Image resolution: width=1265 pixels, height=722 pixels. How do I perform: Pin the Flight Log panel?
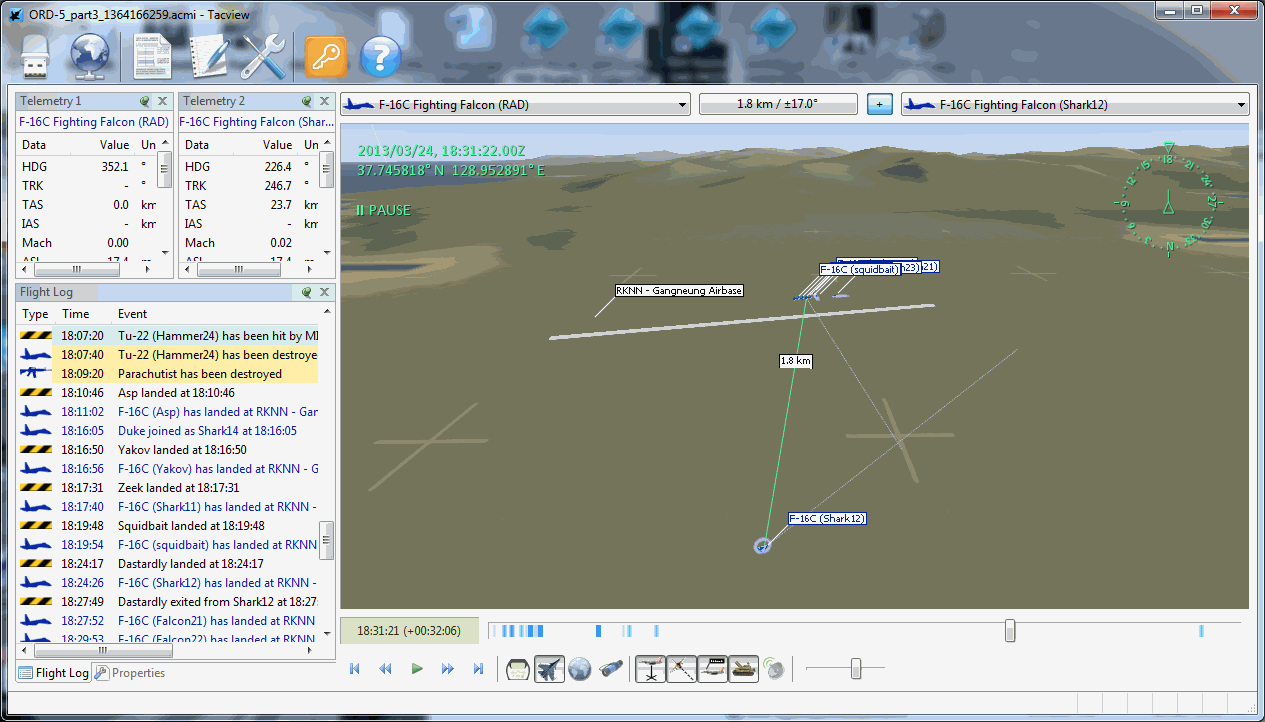[308, 292]
